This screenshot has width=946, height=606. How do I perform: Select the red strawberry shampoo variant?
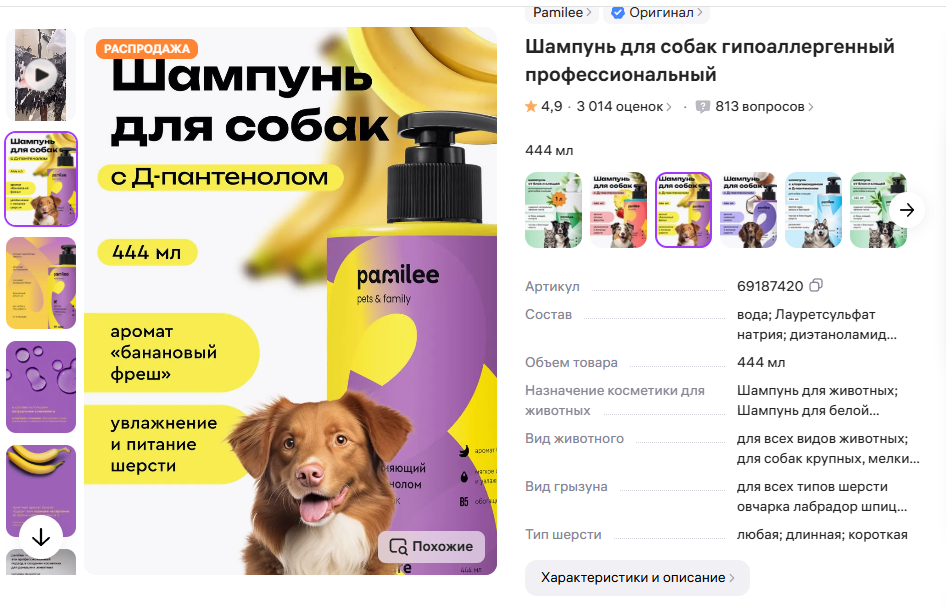point(618,210)
